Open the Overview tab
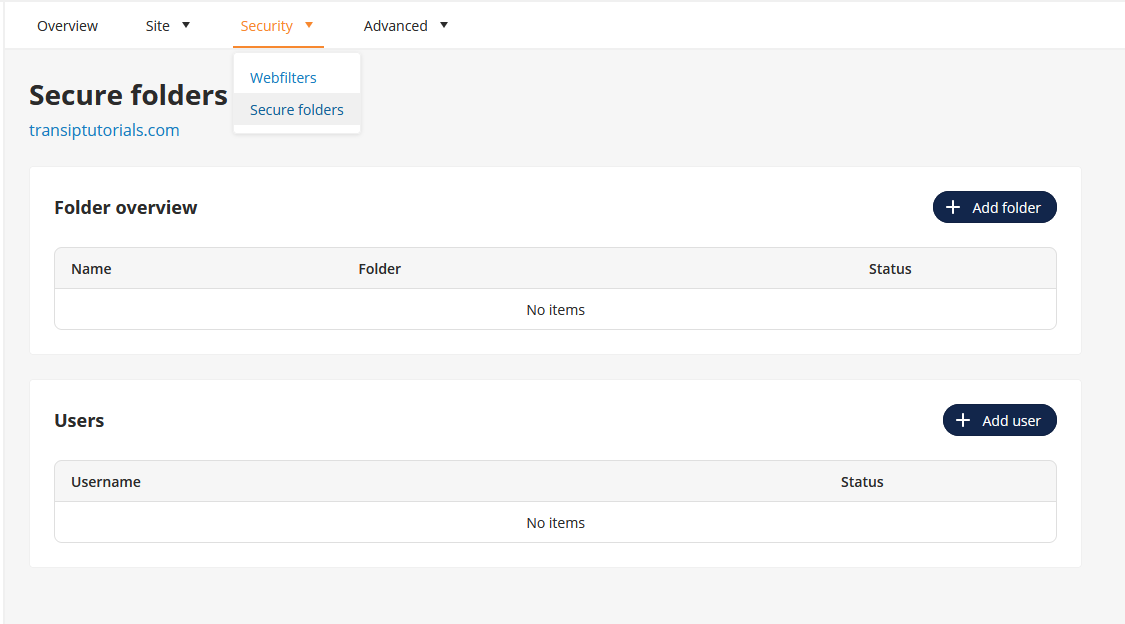 click(67, 26)
